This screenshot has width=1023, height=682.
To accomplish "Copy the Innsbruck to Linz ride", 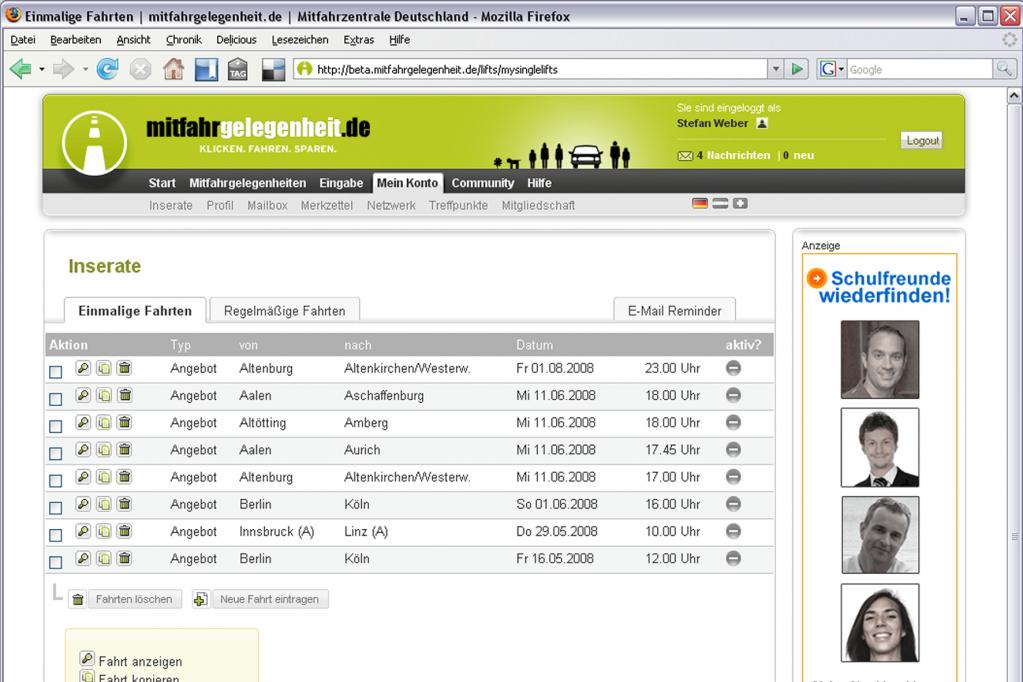I will pyautogui.click(x=104, y=531).
